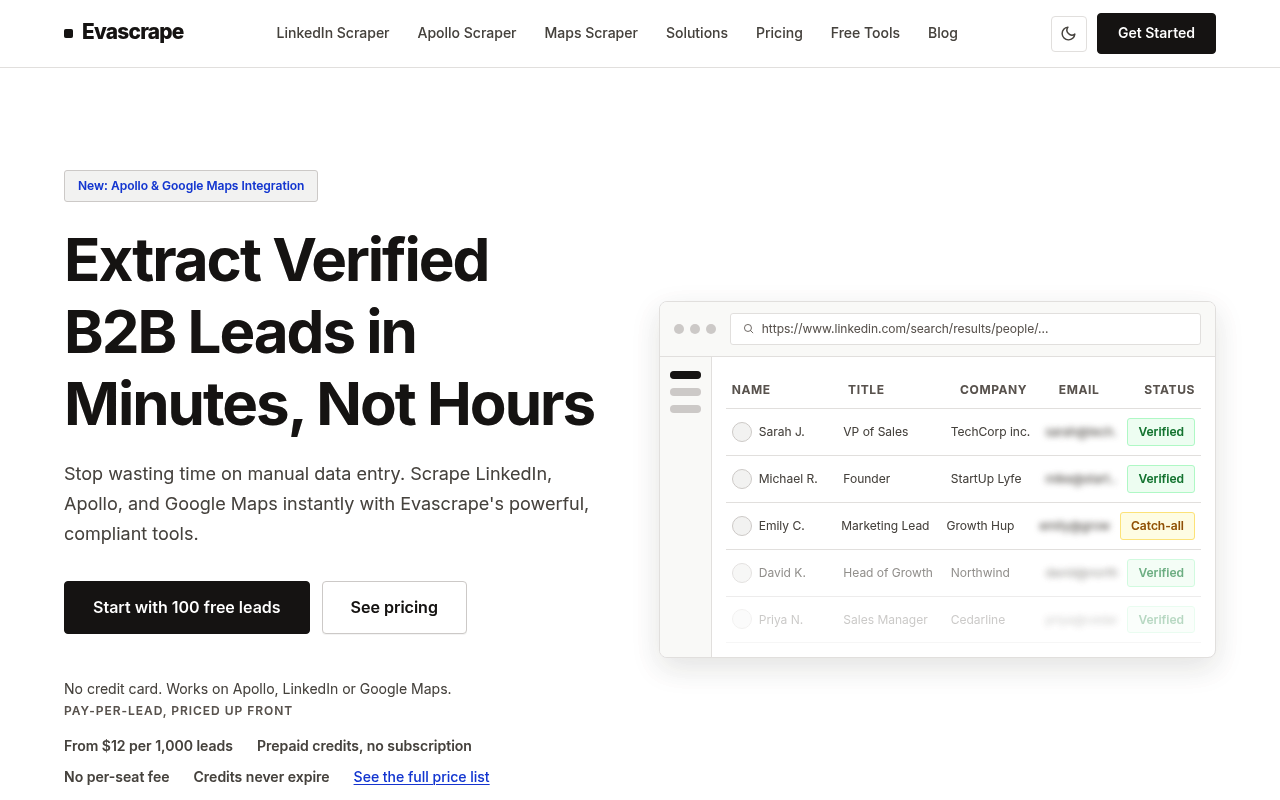Click the STATUS column header

coord(1169,390)
